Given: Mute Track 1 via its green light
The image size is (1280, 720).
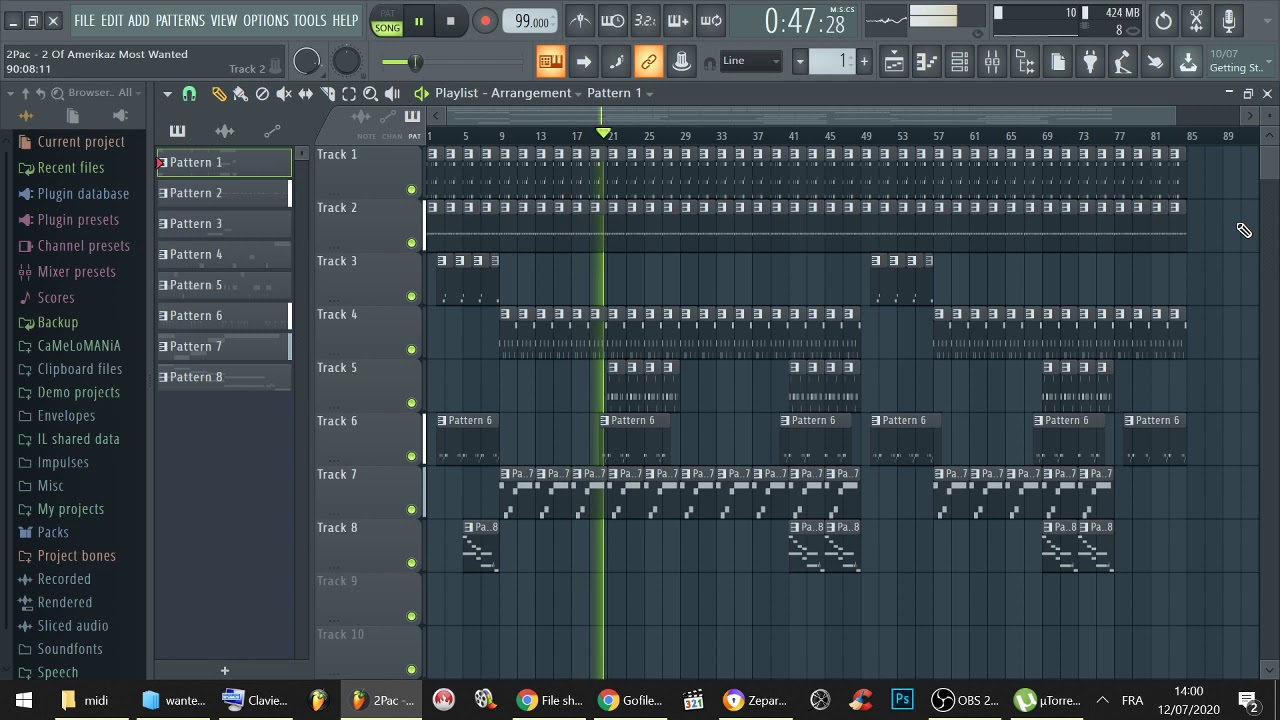Looking at the screenshot, I should [411, 190].
